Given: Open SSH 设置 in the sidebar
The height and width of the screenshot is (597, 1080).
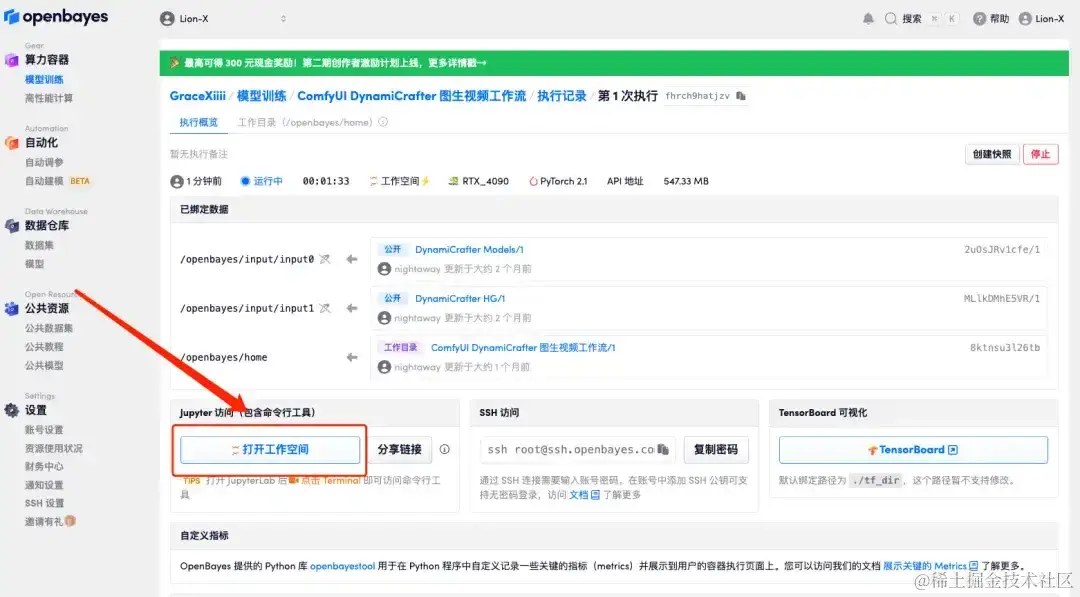Looking at the screenshot, I should click(44, 503).
